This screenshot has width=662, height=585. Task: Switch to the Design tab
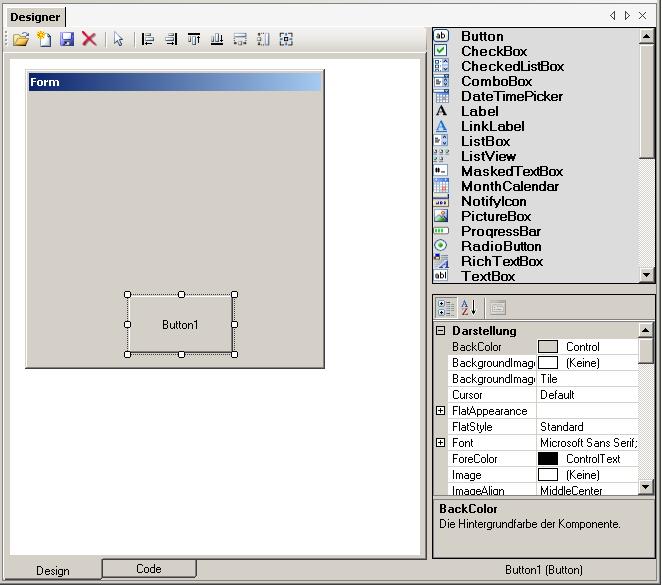(x=53, y=571)
